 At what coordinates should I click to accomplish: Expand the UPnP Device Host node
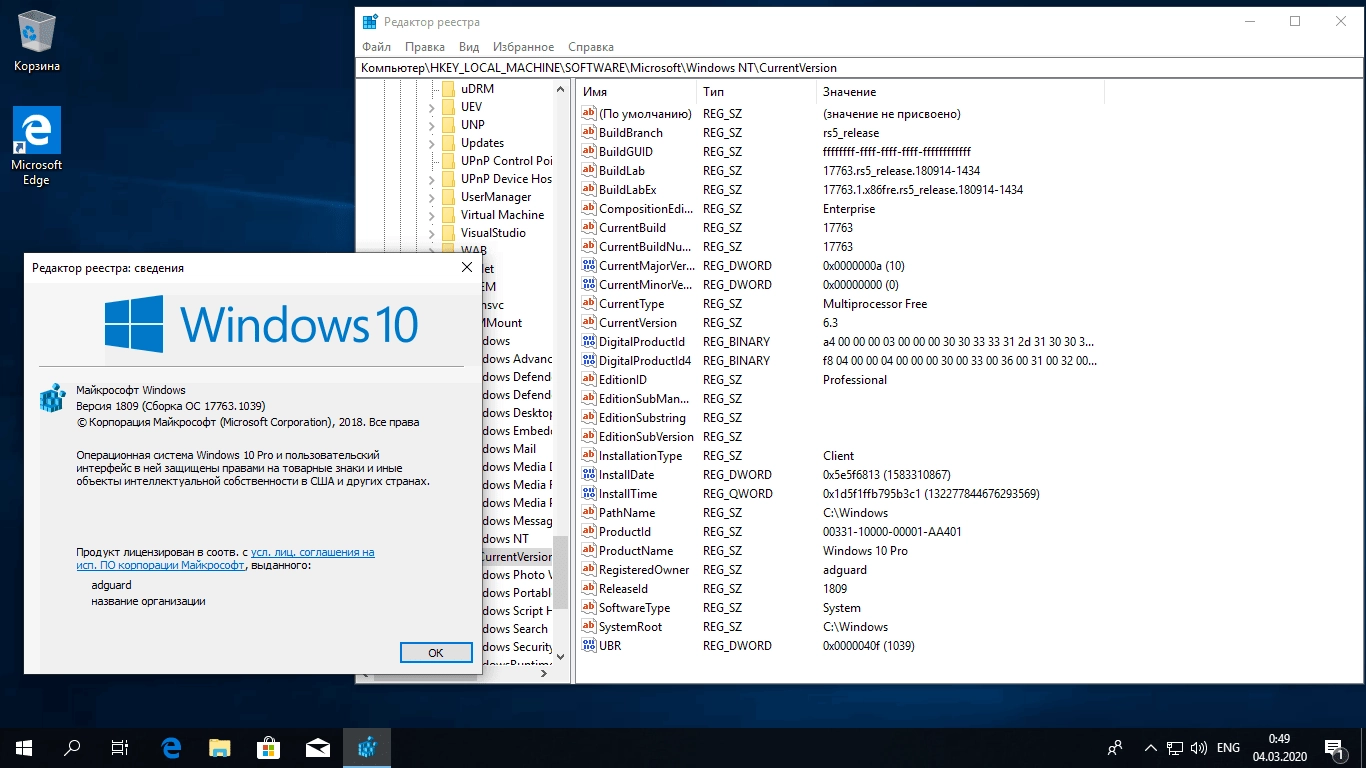coord(432,179)
